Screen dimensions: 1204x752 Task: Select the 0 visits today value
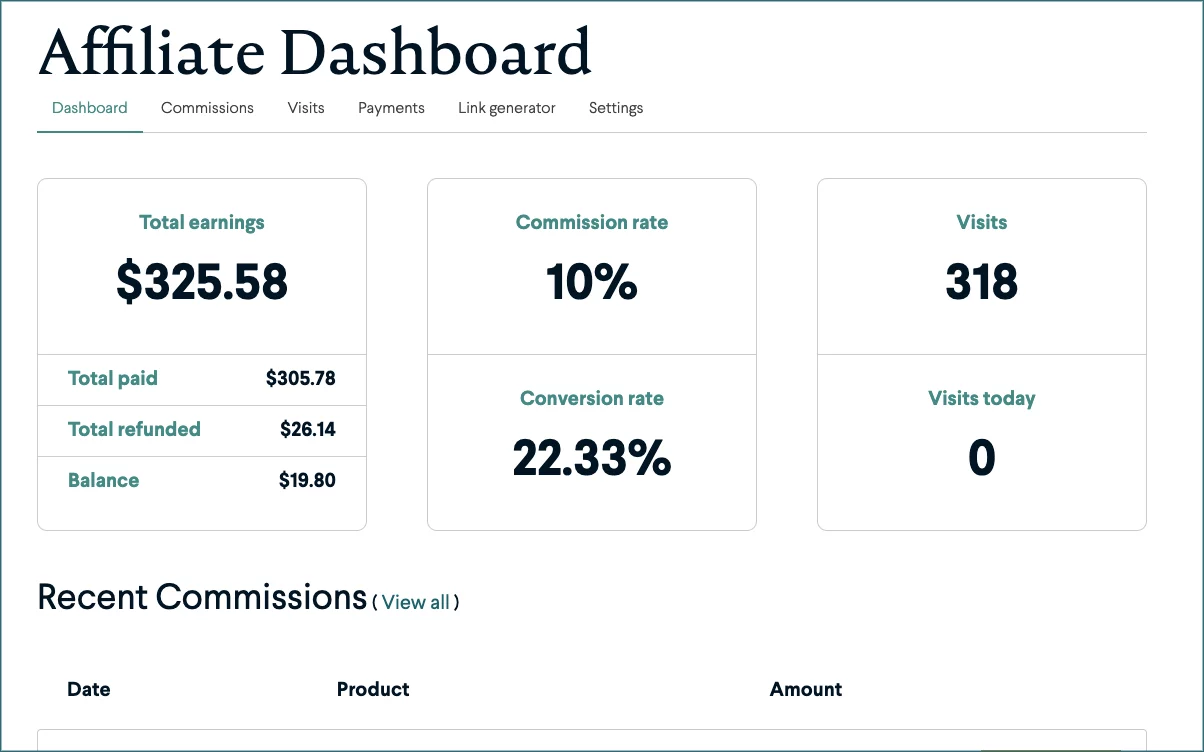pos(982,458)
